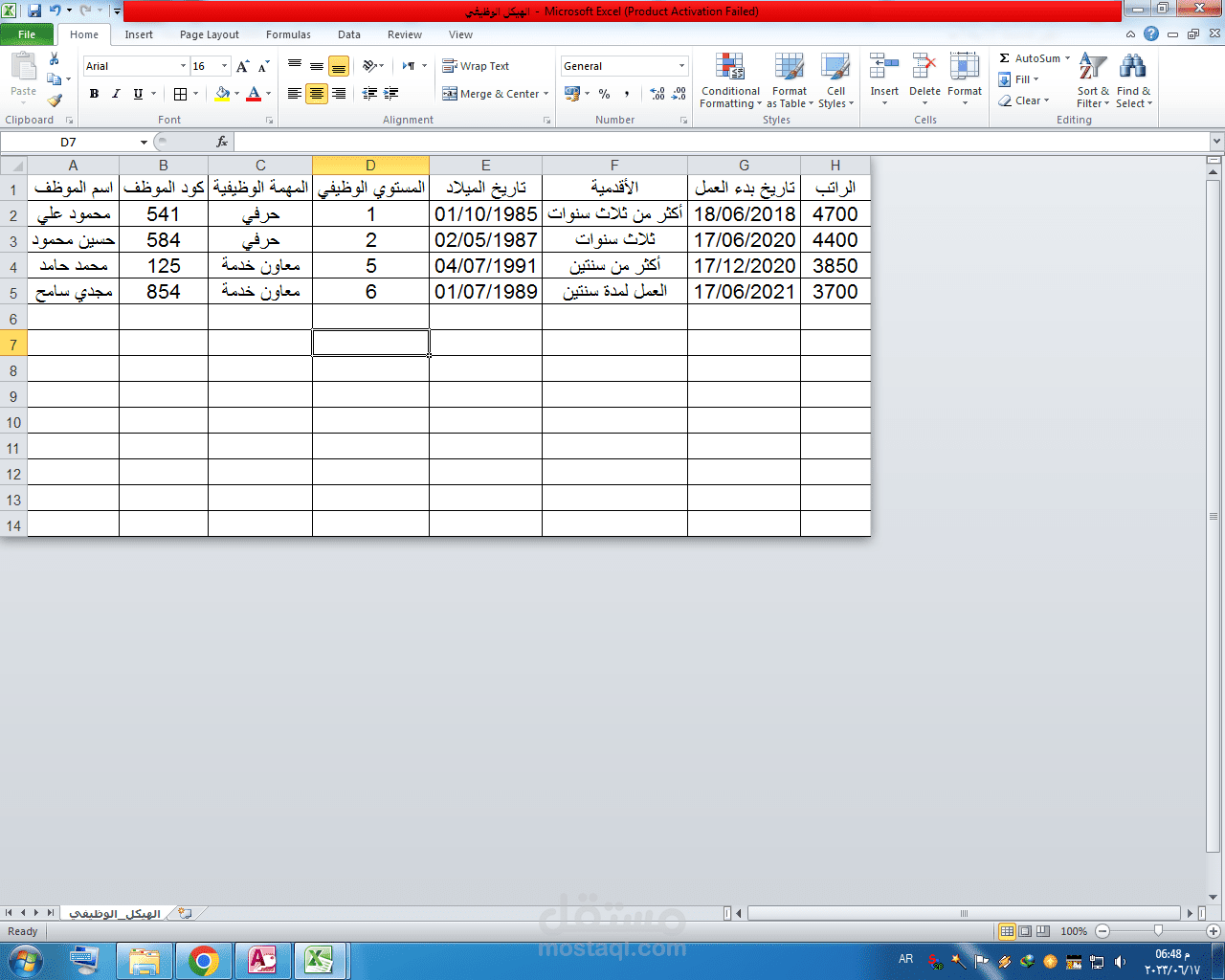
Task: Save the workbook from Quick Access toolbar
Action: [x=34, y=11]
